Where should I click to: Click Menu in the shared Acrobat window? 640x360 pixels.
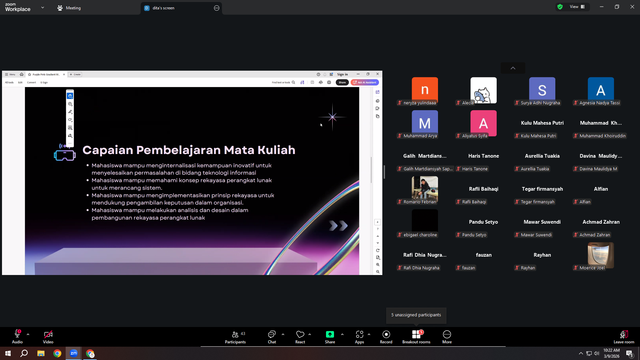[x=10, y=74]
